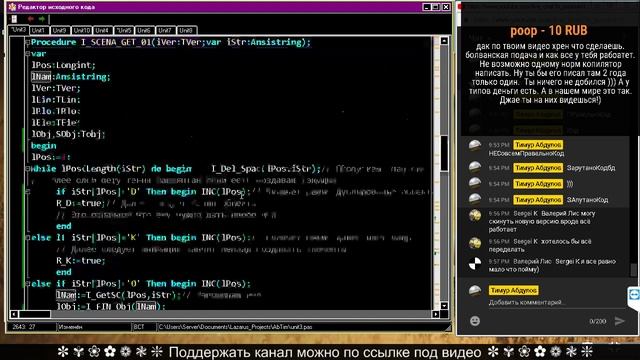Switch to the Unit6 tab
Screen dimensions: 640x360
click(144, 30)
